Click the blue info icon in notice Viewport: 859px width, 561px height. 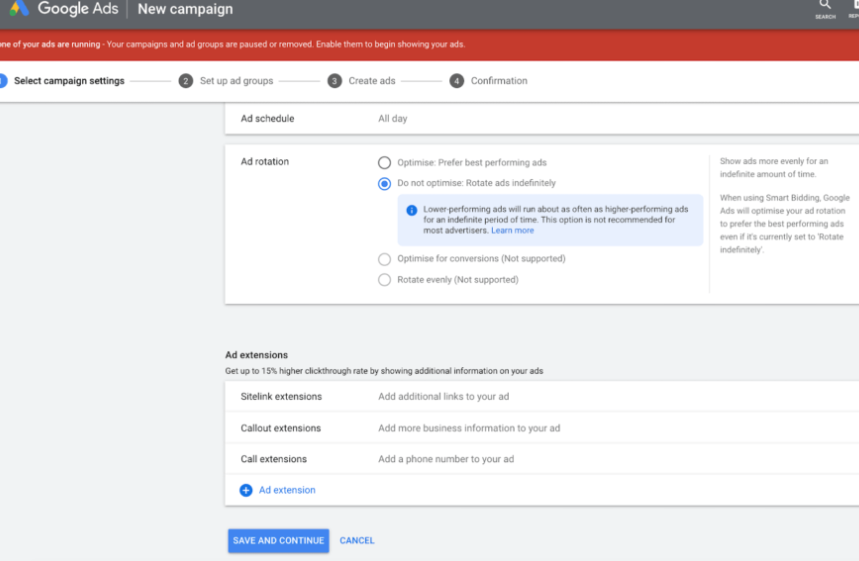[411, 210]
